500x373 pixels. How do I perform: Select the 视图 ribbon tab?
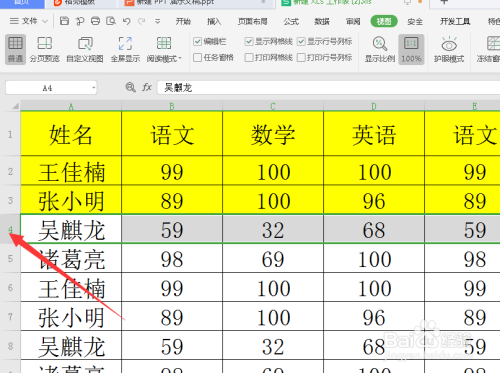384,22
